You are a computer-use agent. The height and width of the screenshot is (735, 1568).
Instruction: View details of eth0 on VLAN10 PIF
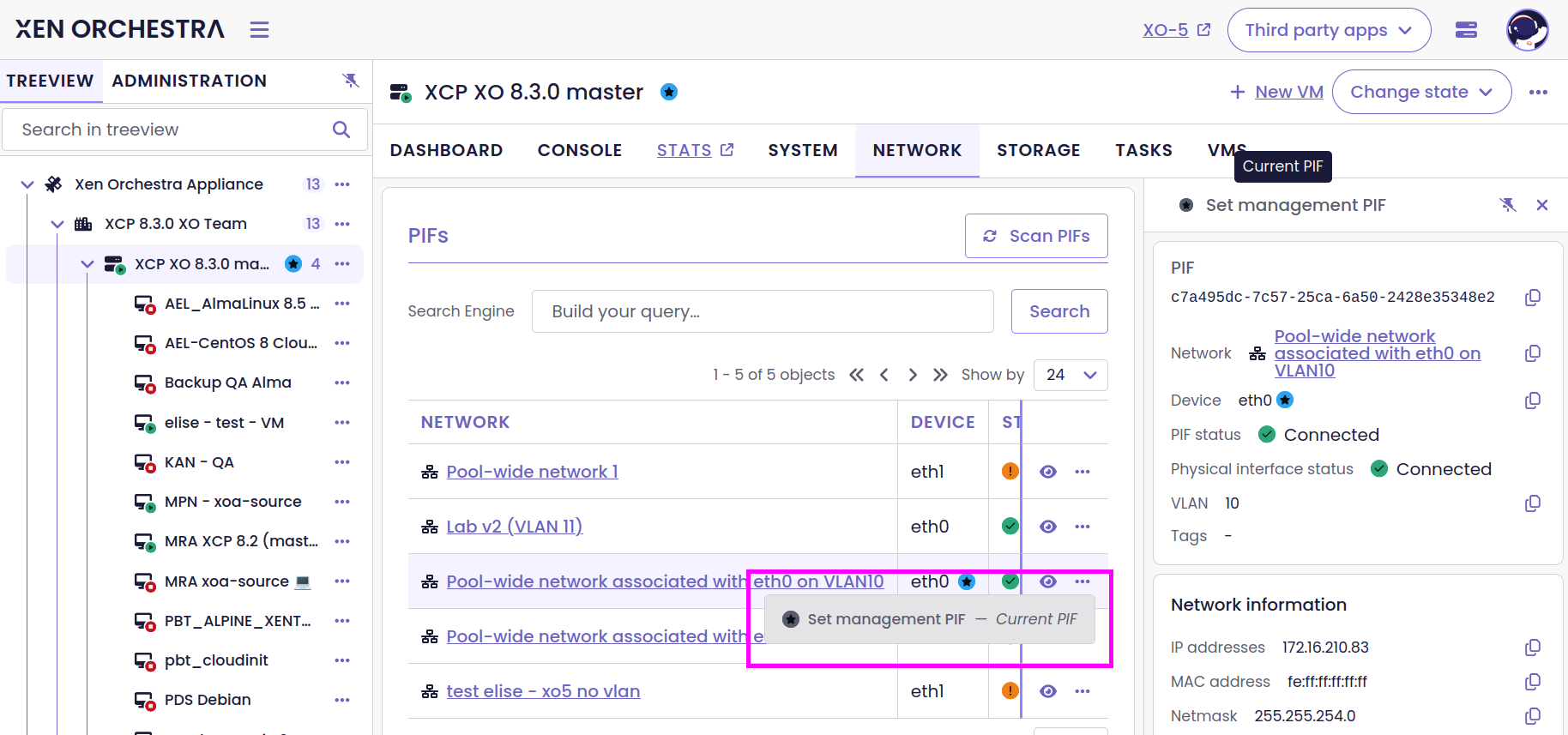[x=1048, y=581]
